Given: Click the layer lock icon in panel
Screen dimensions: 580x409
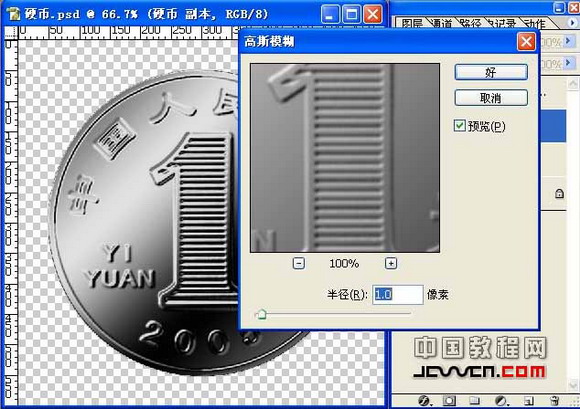Looking at the screenshot, I should pos(559,193).
